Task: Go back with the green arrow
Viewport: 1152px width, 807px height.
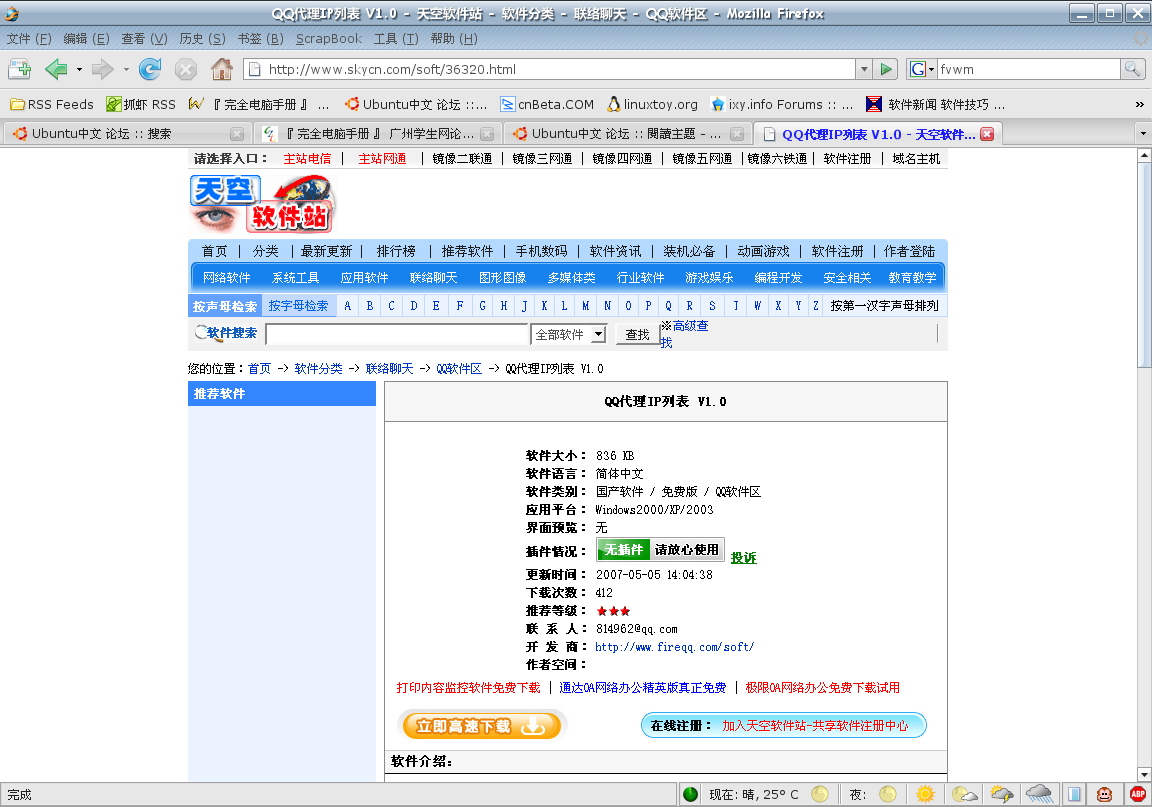Action: tap(56, 69)
